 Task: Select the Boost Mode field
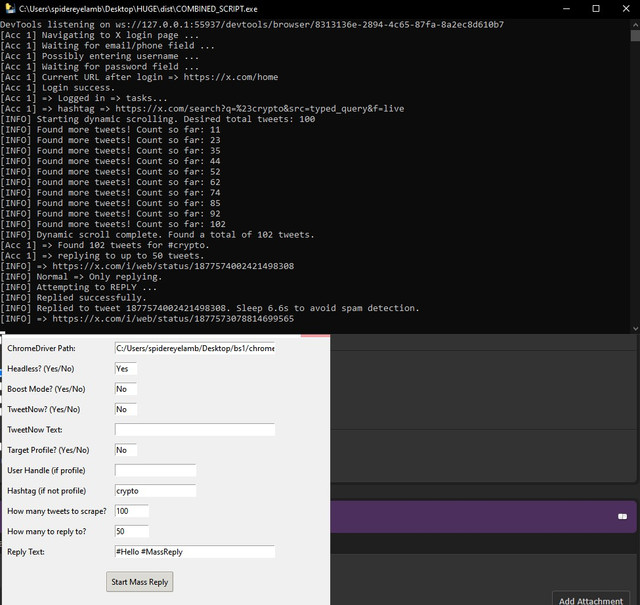pos(126,389)
